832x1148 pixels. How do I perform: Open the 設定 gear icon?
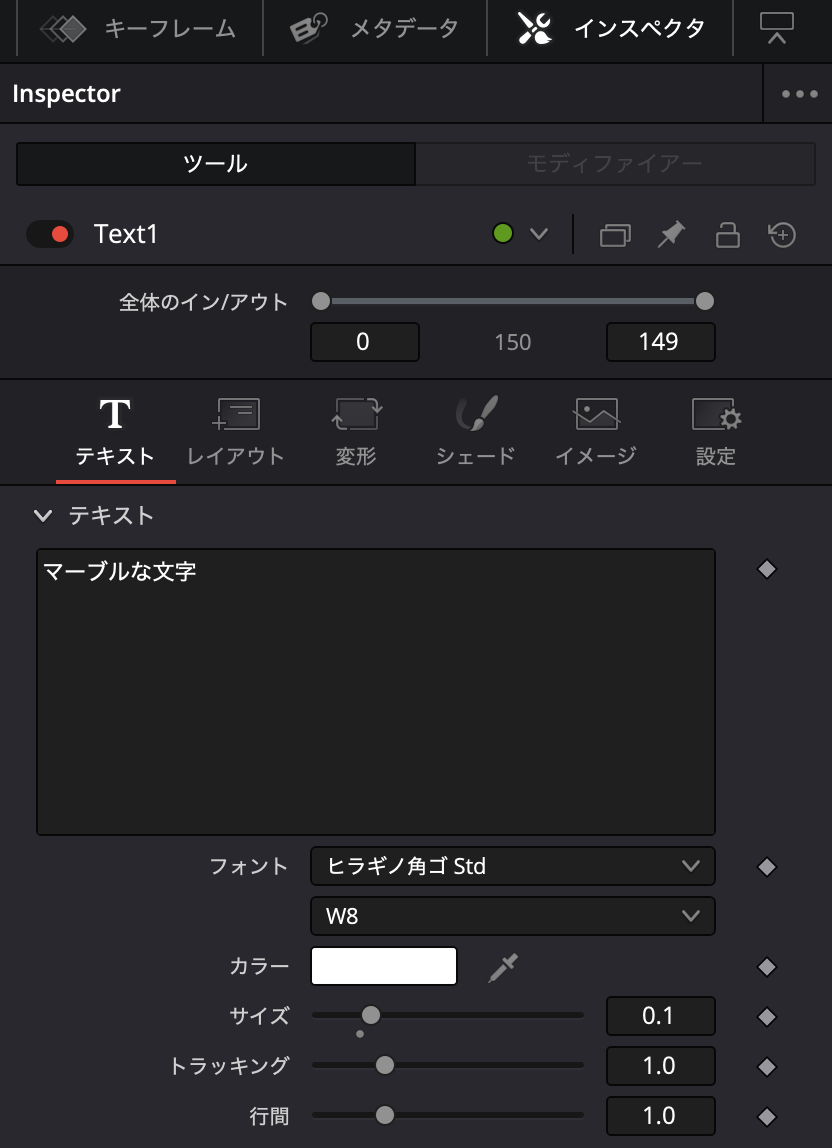[714, 413]
